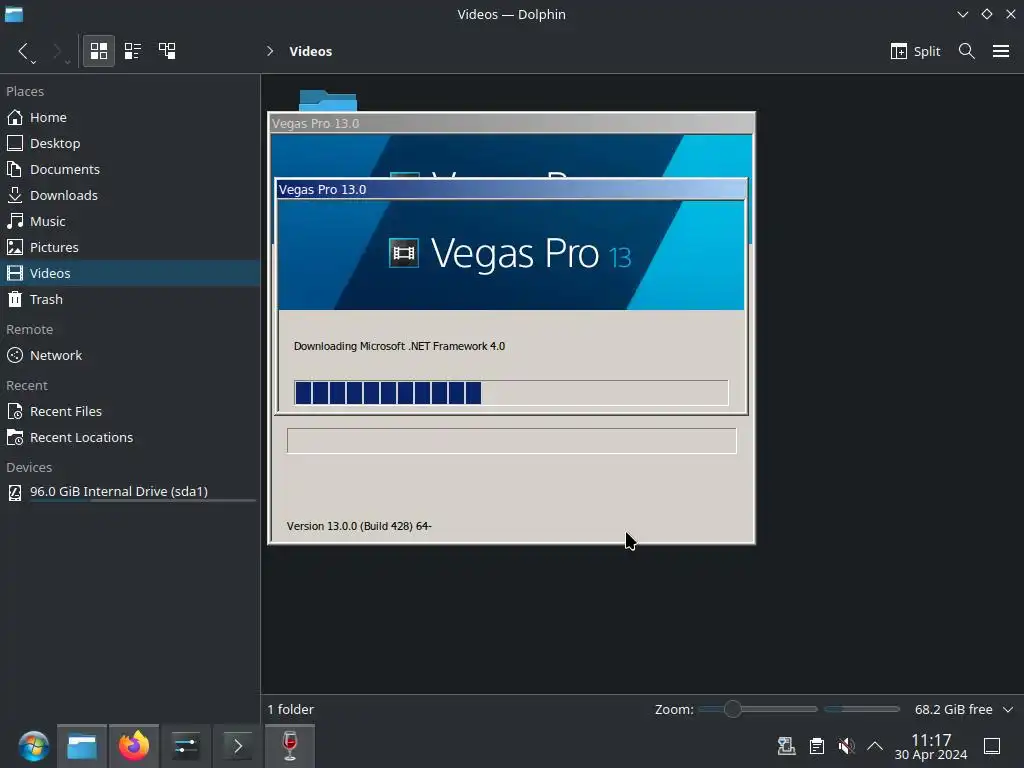
Task: Click the free space capacity bar
Action: tap(862, 709)
